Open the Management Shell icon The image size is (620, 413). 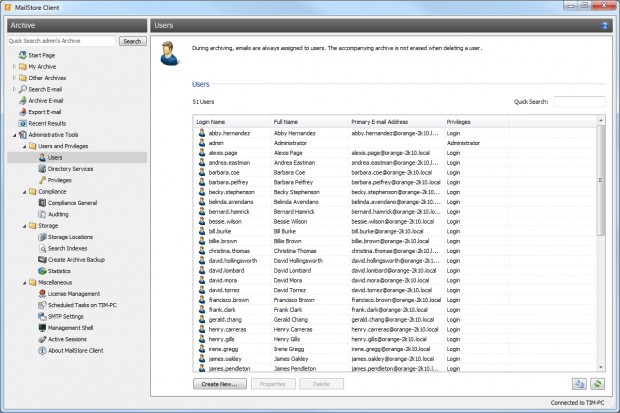coord(42,328)
